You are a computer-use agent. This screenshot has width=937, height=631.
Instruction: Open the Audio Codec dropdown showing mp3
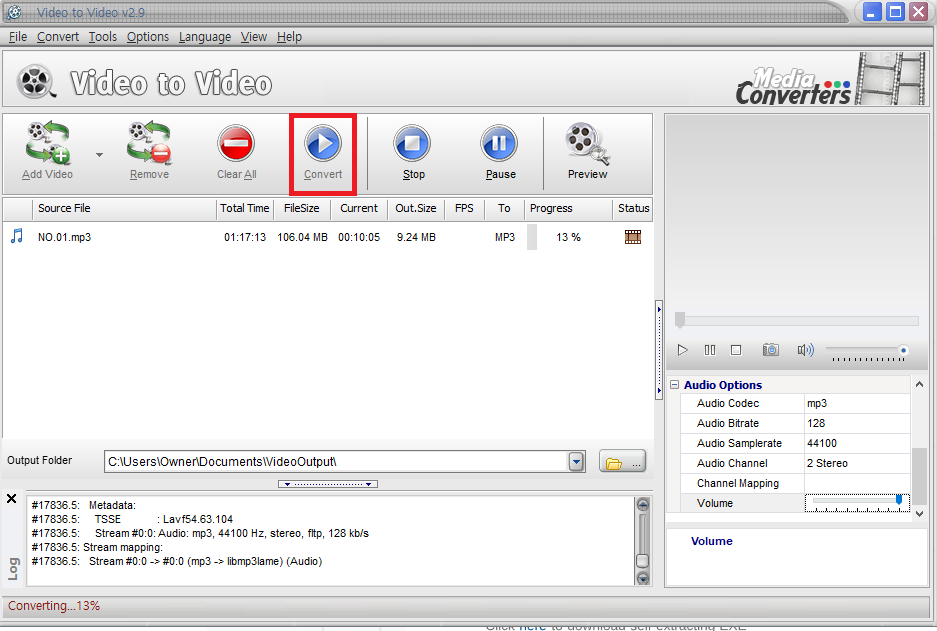pyautogui.click(x=857, y=403)
